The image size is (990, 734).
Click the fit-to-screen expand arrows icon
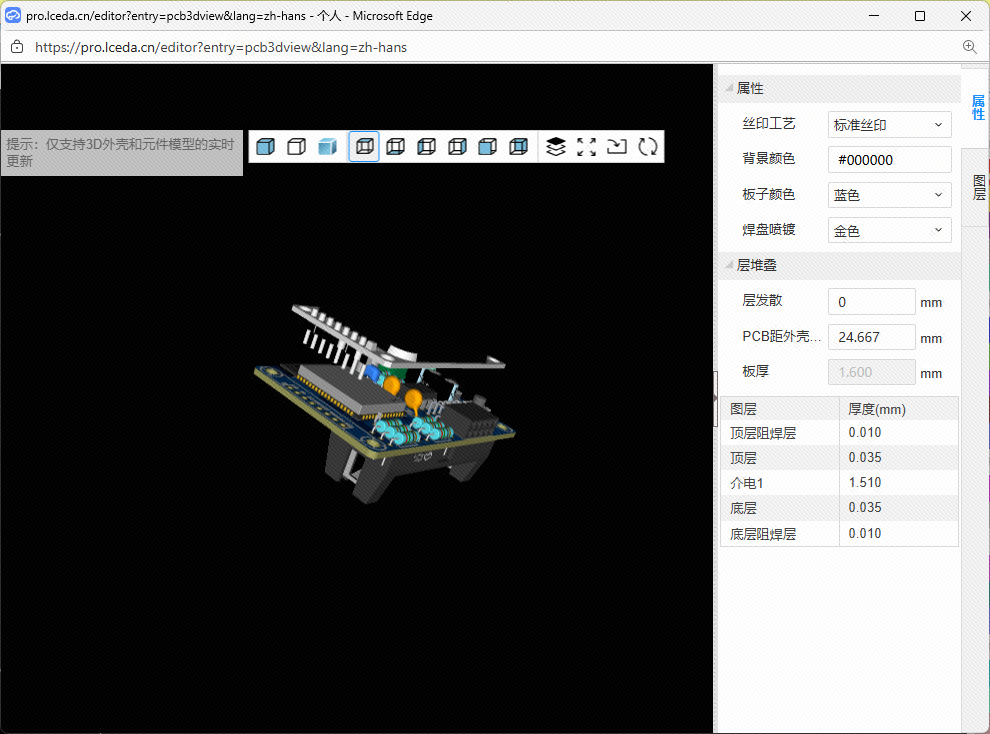coord(587,147)
